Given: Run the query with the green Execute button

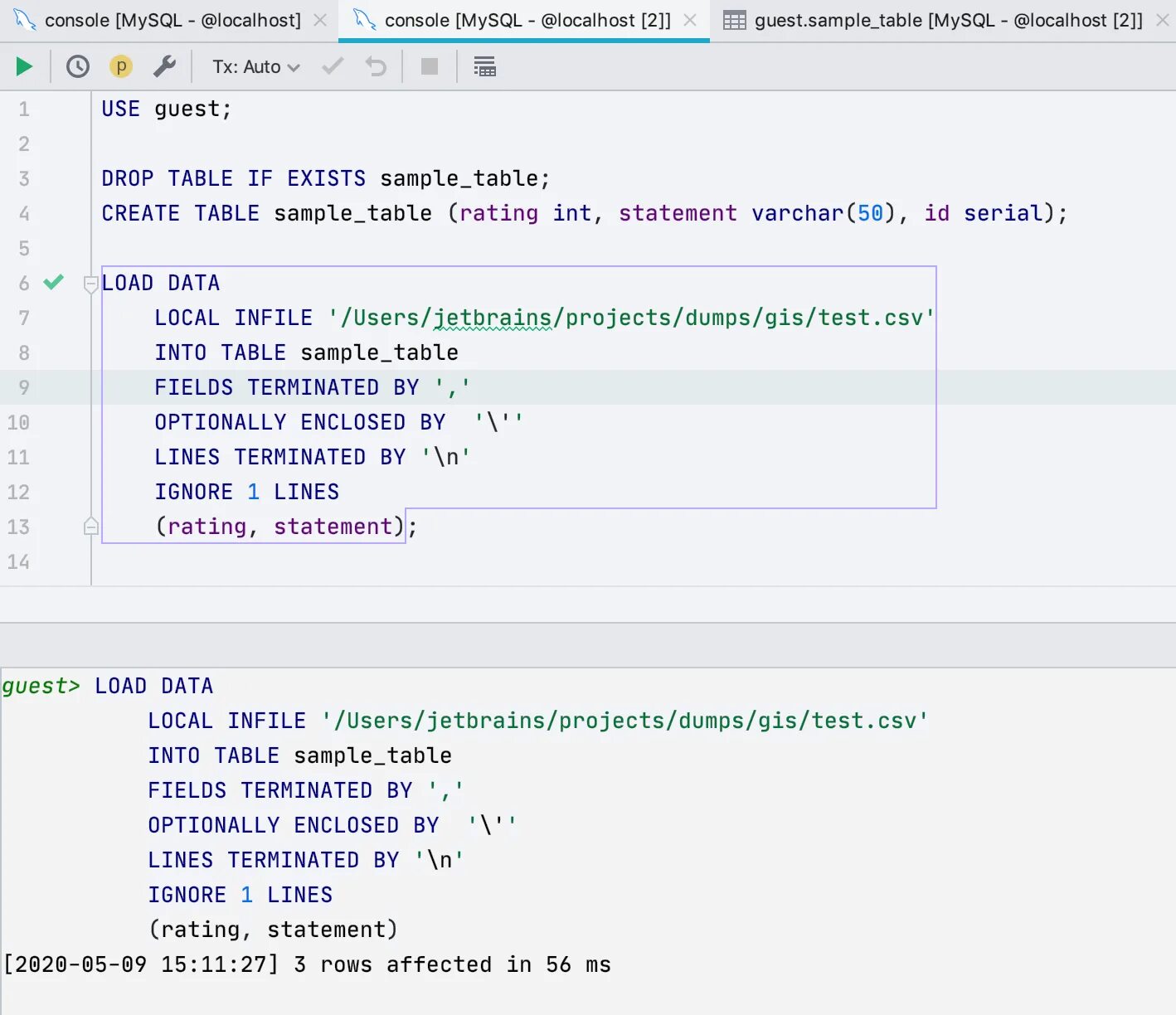Looking at the screenshot, I should pyautogui.click(x=24, y=66).
